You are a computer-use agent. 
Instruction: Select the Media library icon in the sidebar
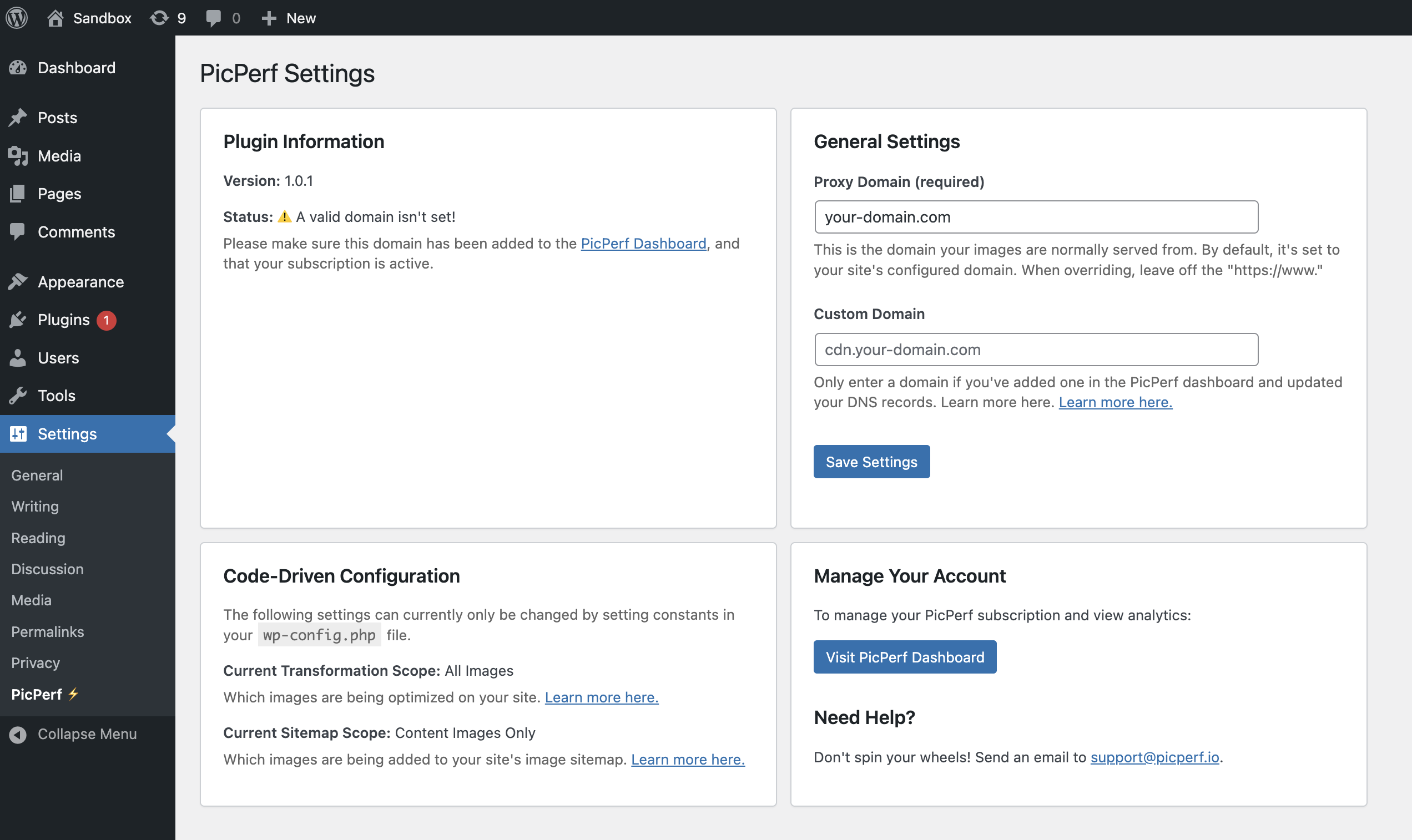click(19, 155)
